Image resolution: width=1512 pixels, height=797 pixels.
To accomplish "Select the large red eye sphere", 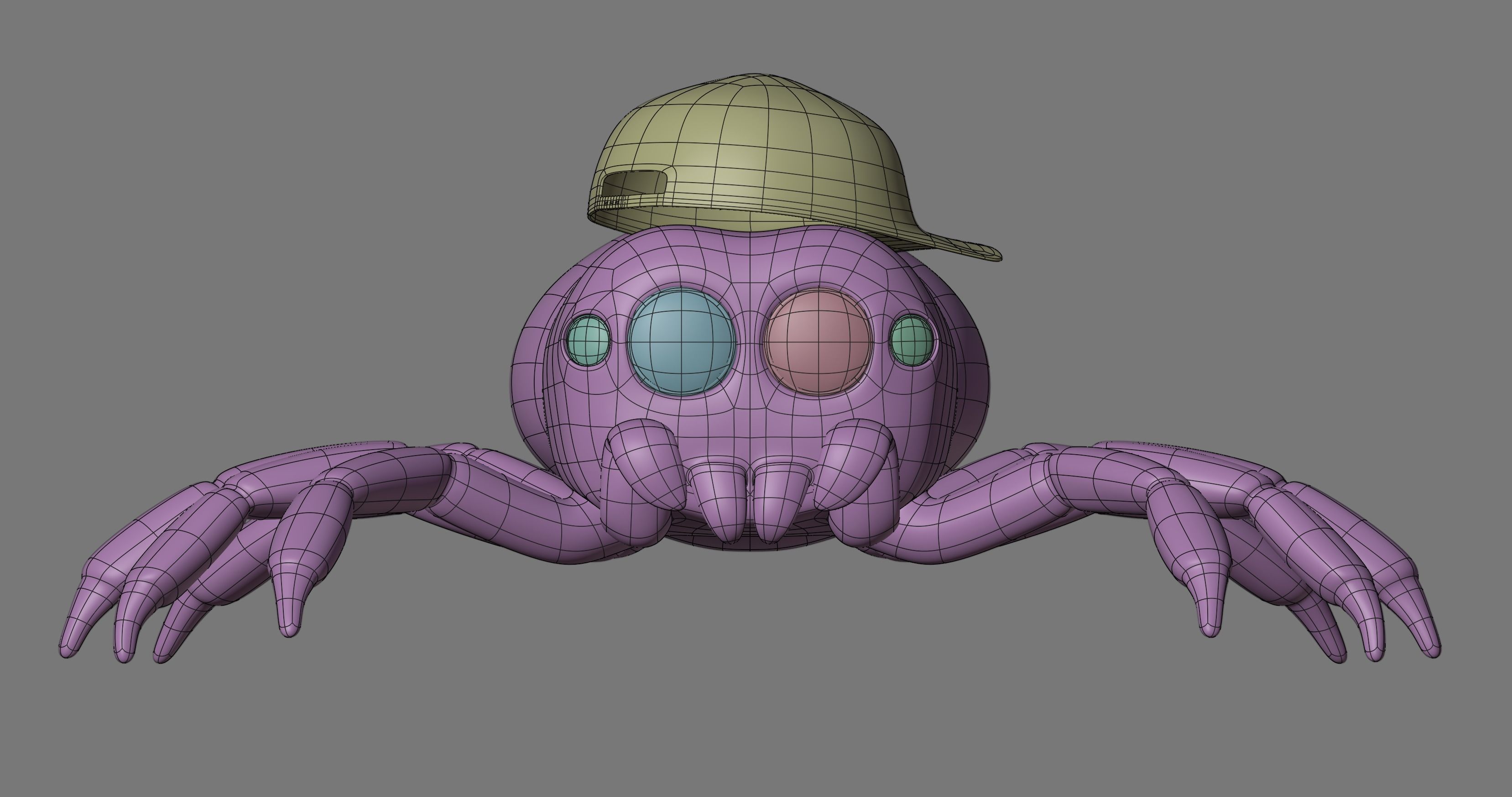I will point(818,342).
